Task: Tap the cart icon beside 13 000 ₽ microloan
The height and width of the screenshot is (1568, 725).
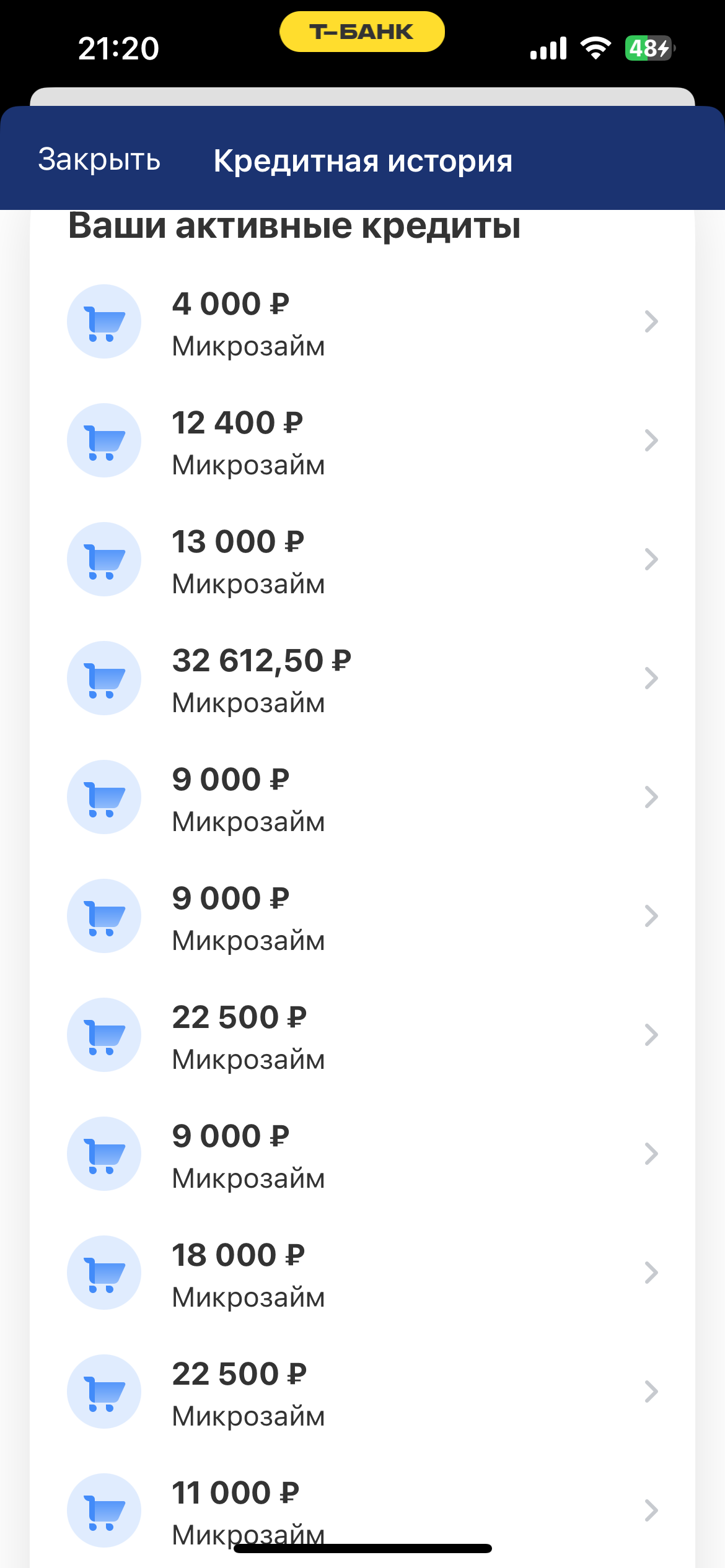Action: coord(104,559)
